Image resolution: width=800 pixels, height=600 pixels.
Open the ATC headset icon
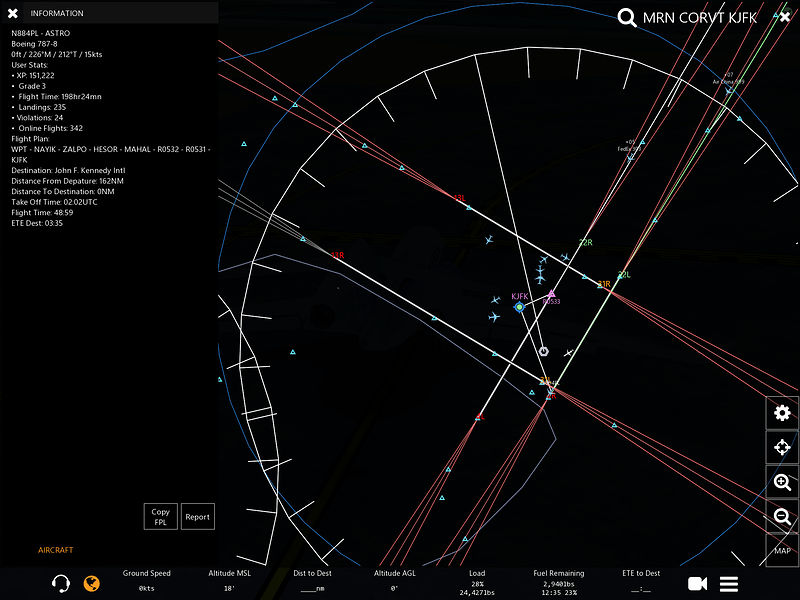pyautogui.click(x=61, y=583)
